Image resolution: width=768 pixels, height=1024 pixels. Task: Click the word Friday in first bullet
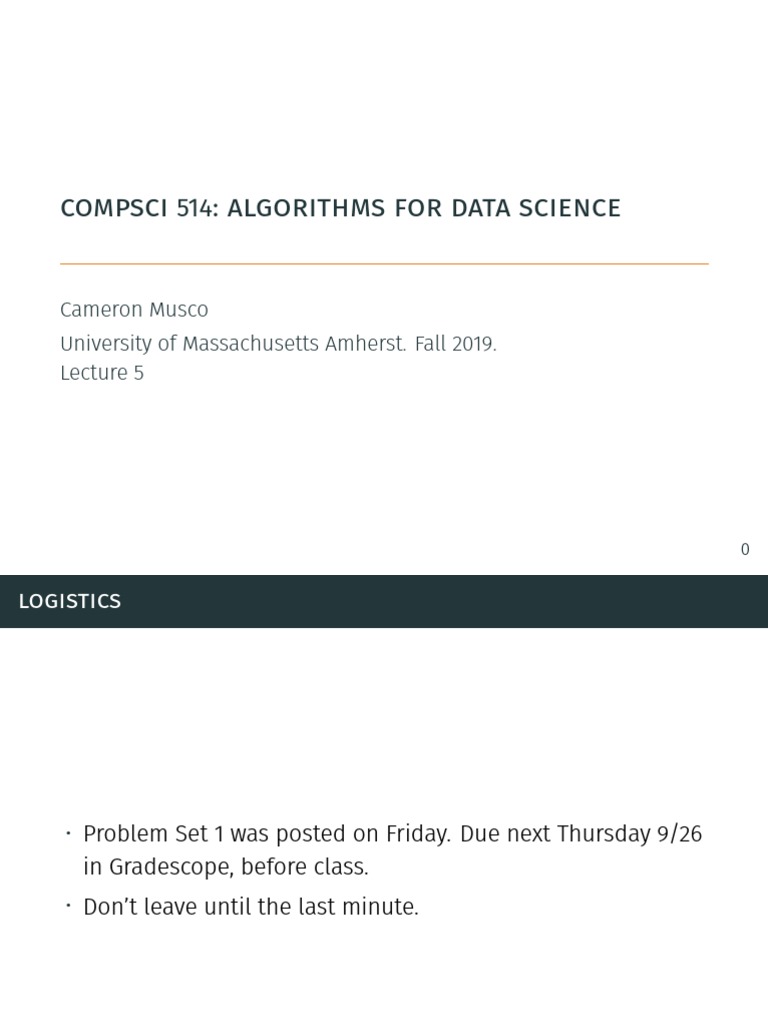[x=416, y=834]
